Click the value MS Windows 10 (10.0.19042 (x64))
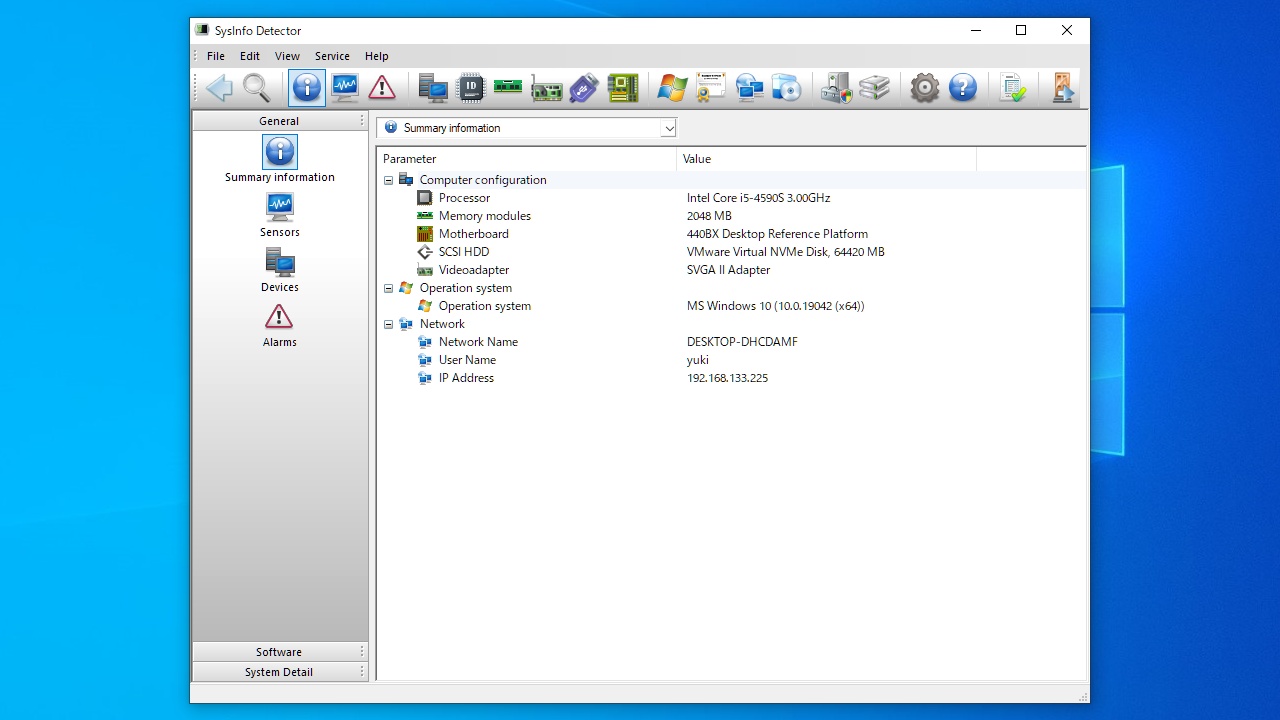The height and width of the screenshot is (720, 1280). pyautogui.click(x=775, y=306)
